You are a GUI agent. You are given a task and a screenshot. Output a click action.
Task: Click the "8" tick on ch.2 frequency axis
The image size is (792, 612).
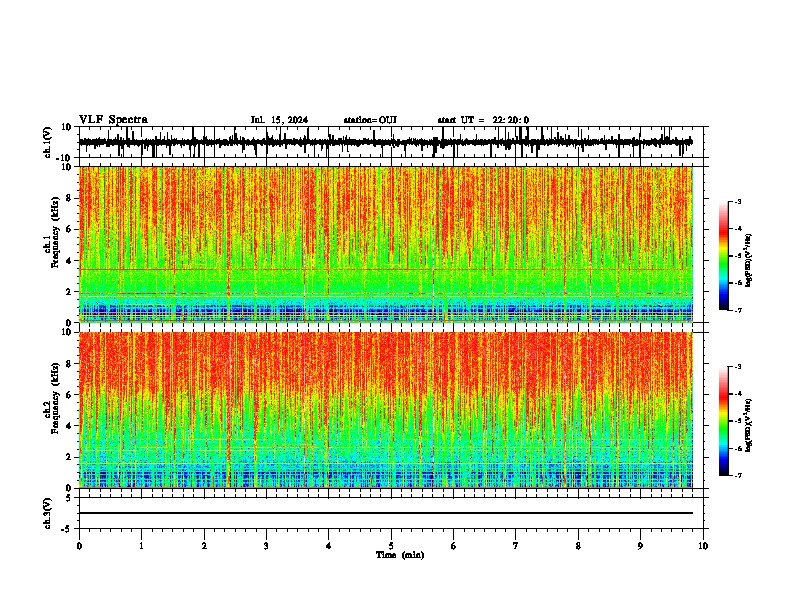click(x=71, y=364)
